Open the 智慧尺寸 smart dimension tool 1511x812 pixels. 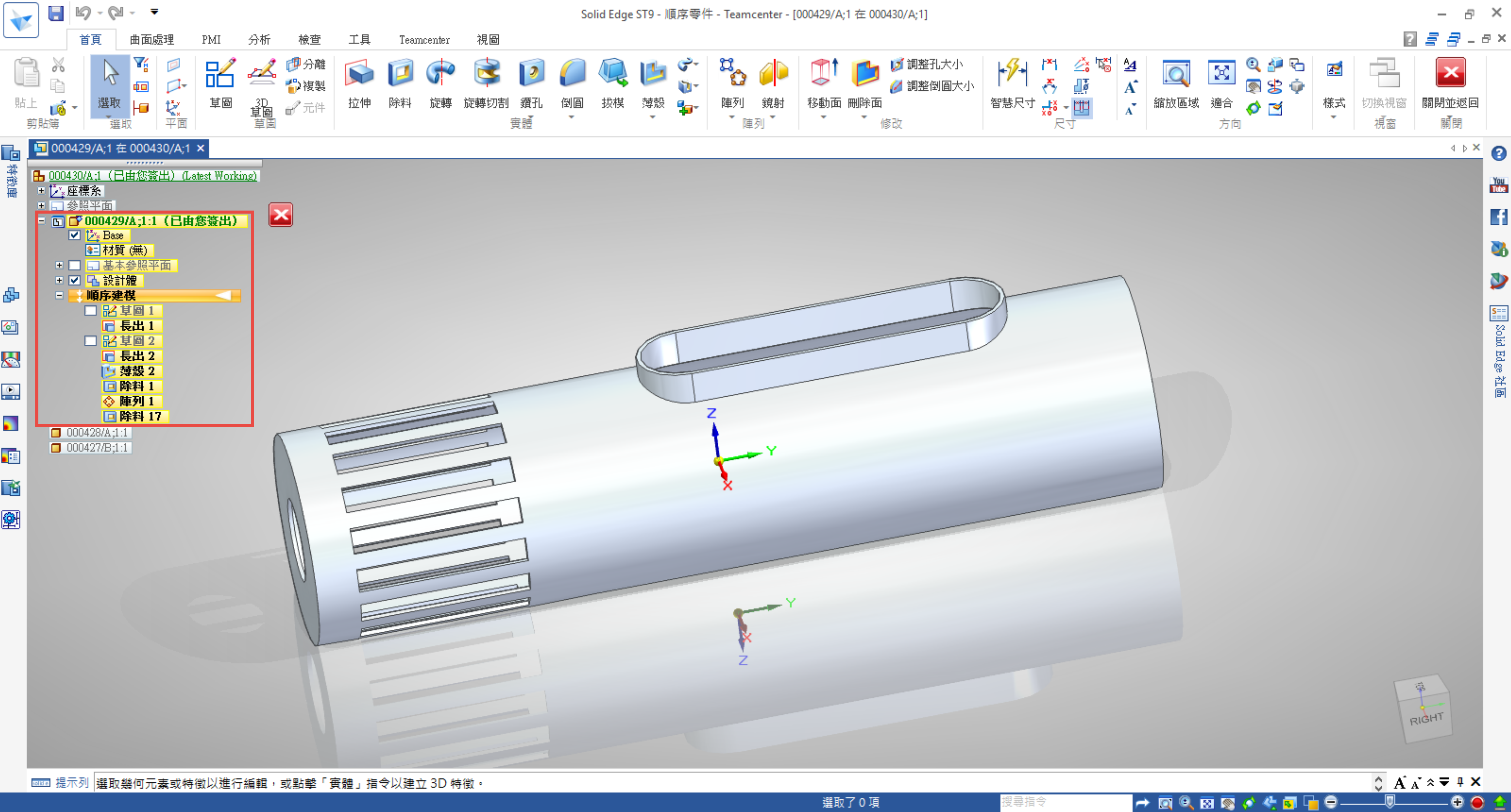point(1012,83)
